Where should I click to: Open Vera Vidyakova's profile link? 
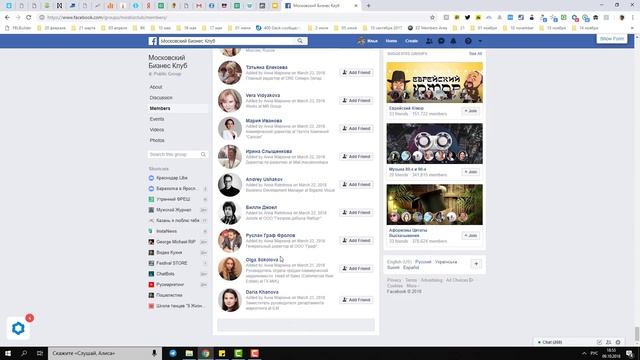[262, 95]
